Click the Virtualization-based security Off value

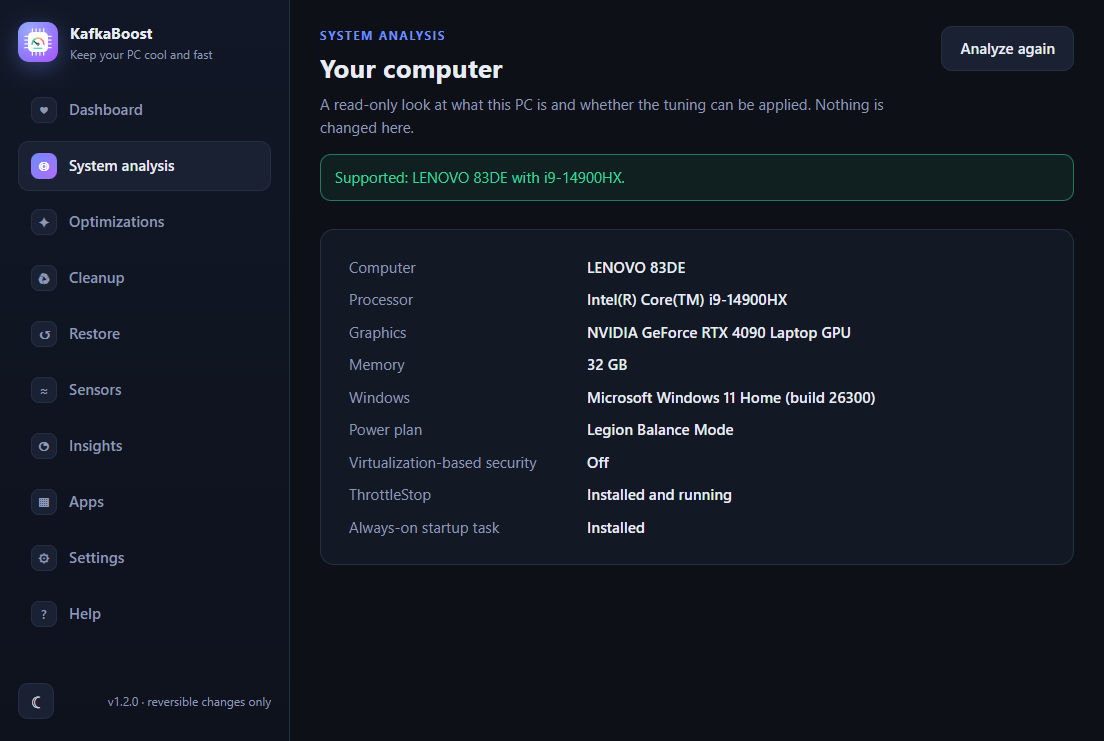(x=598, y=463)
